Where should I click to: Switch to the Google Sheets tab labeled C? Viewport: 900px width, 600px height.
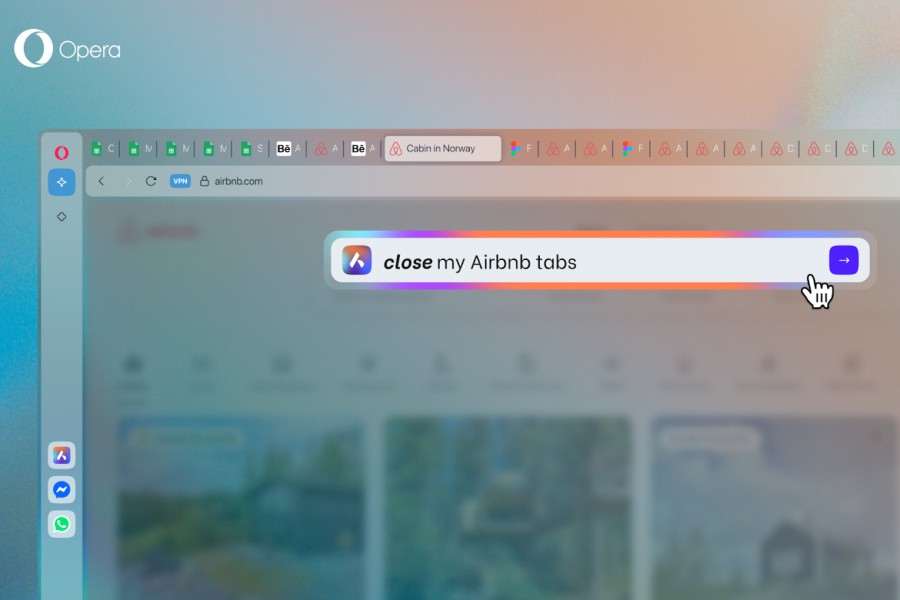coord(103,149)
